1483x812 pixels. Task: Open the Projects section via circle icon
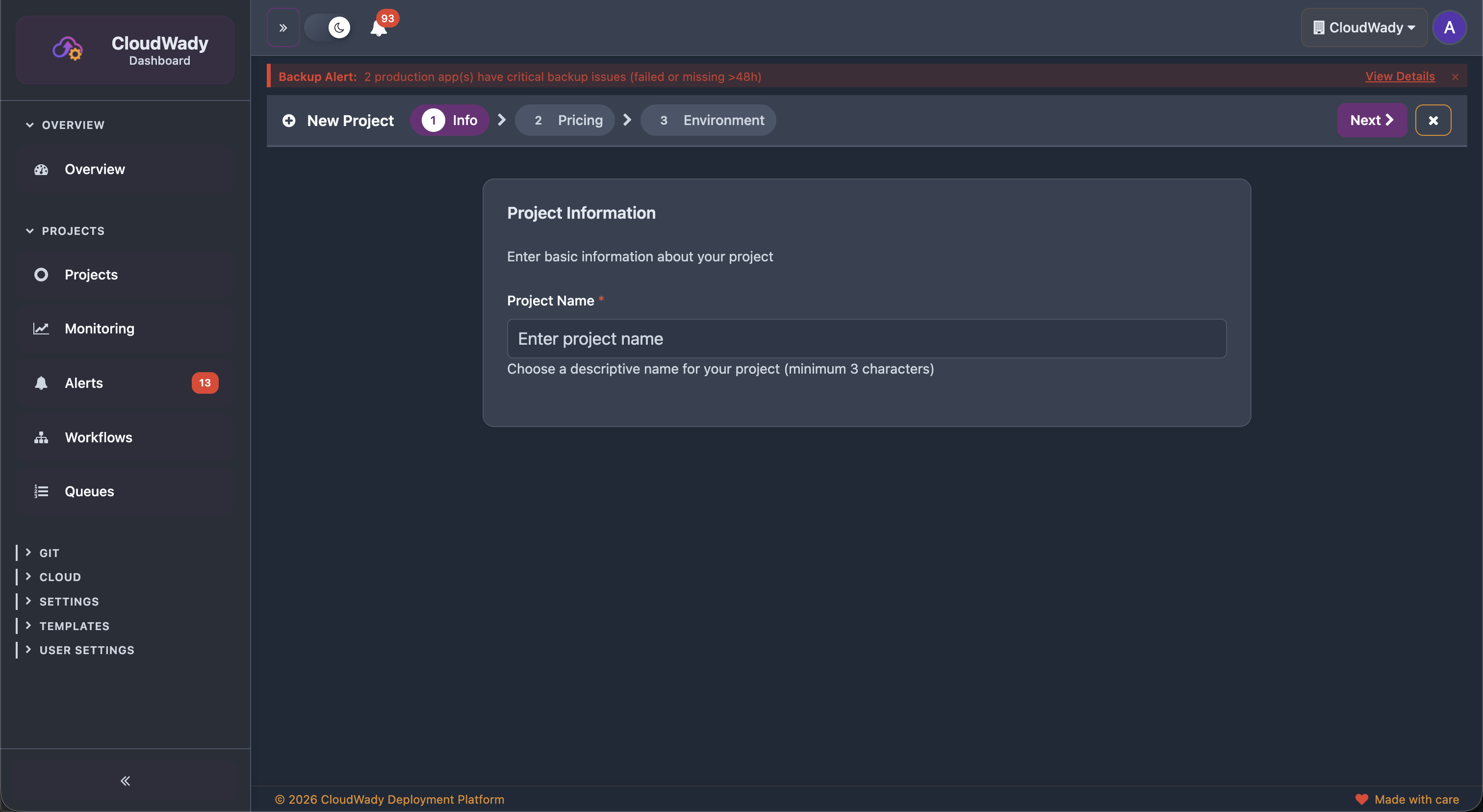click(x=41, y=275)
